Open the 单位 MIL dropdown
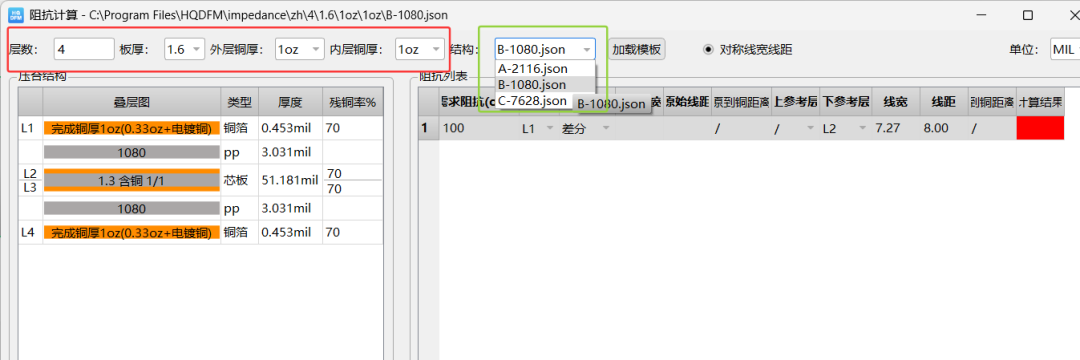Viewport: 1080px width, 360px height. coord(1064,50)
